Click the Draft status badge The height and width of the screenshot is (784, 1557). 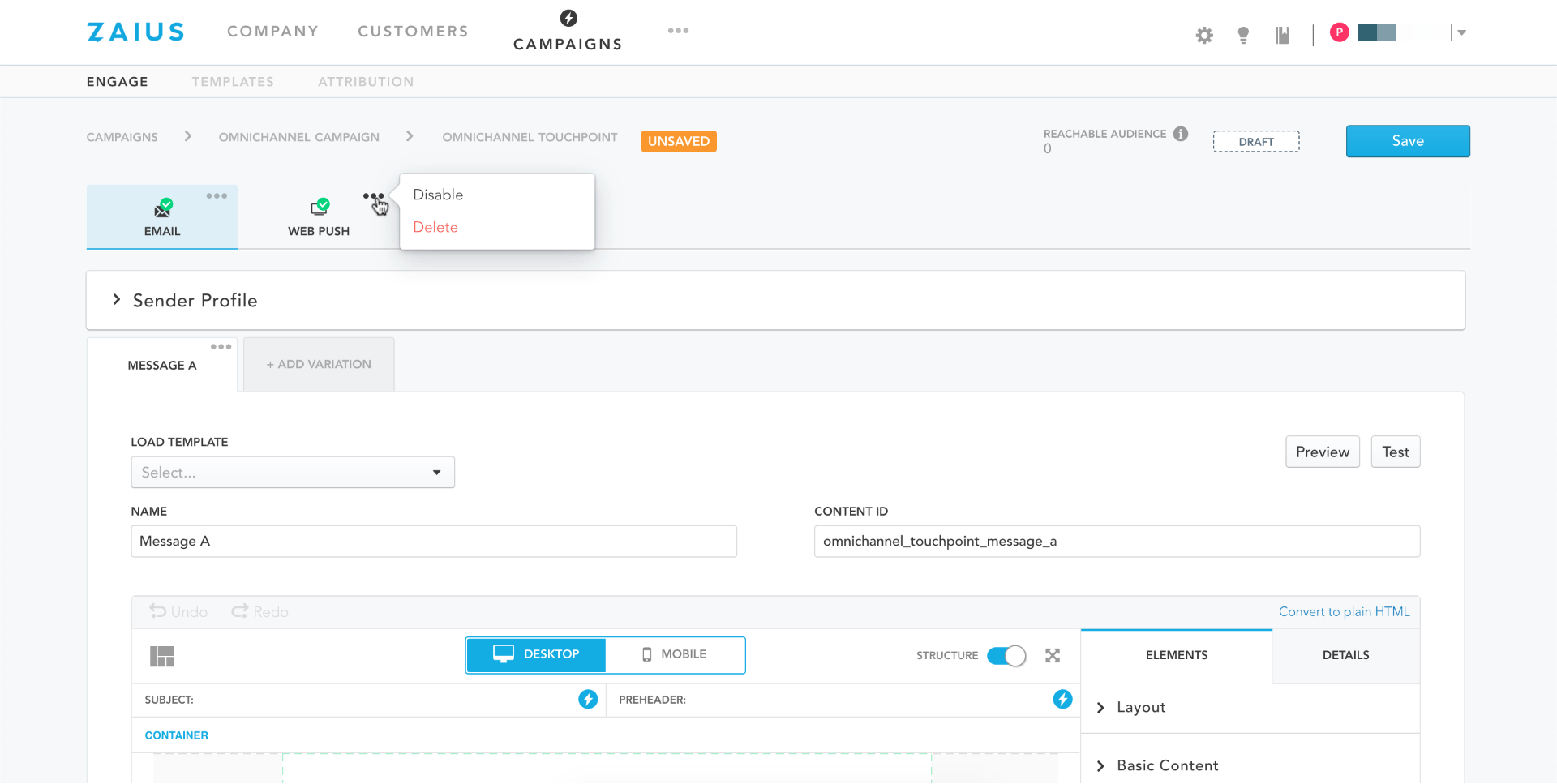pos(1256,142)
